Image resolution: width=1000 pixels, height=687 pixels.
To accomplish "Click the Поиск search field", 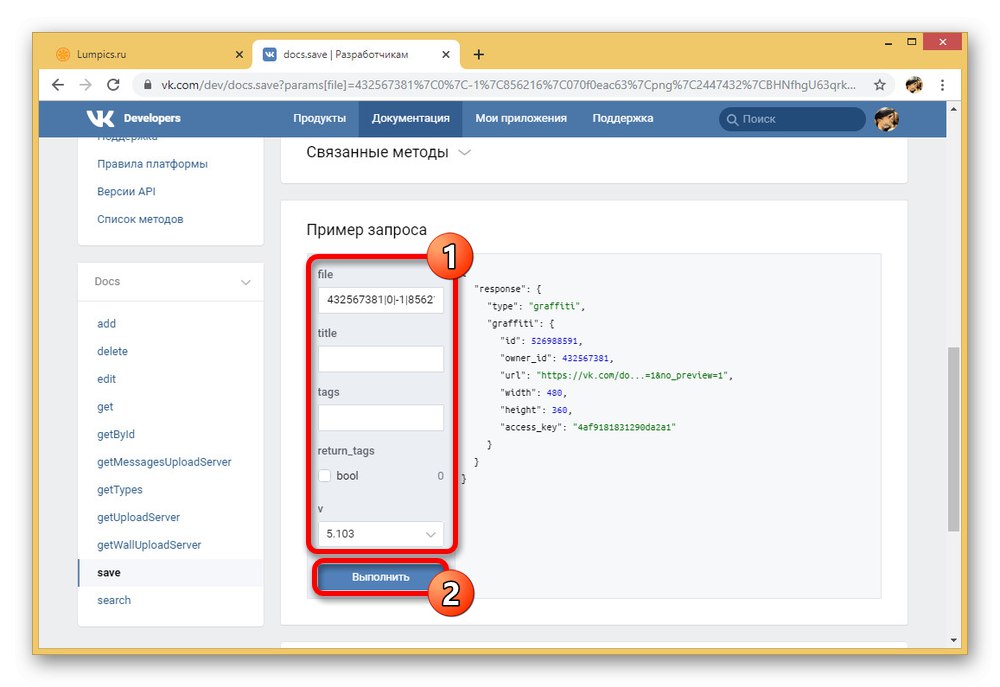I will [792, 119].
